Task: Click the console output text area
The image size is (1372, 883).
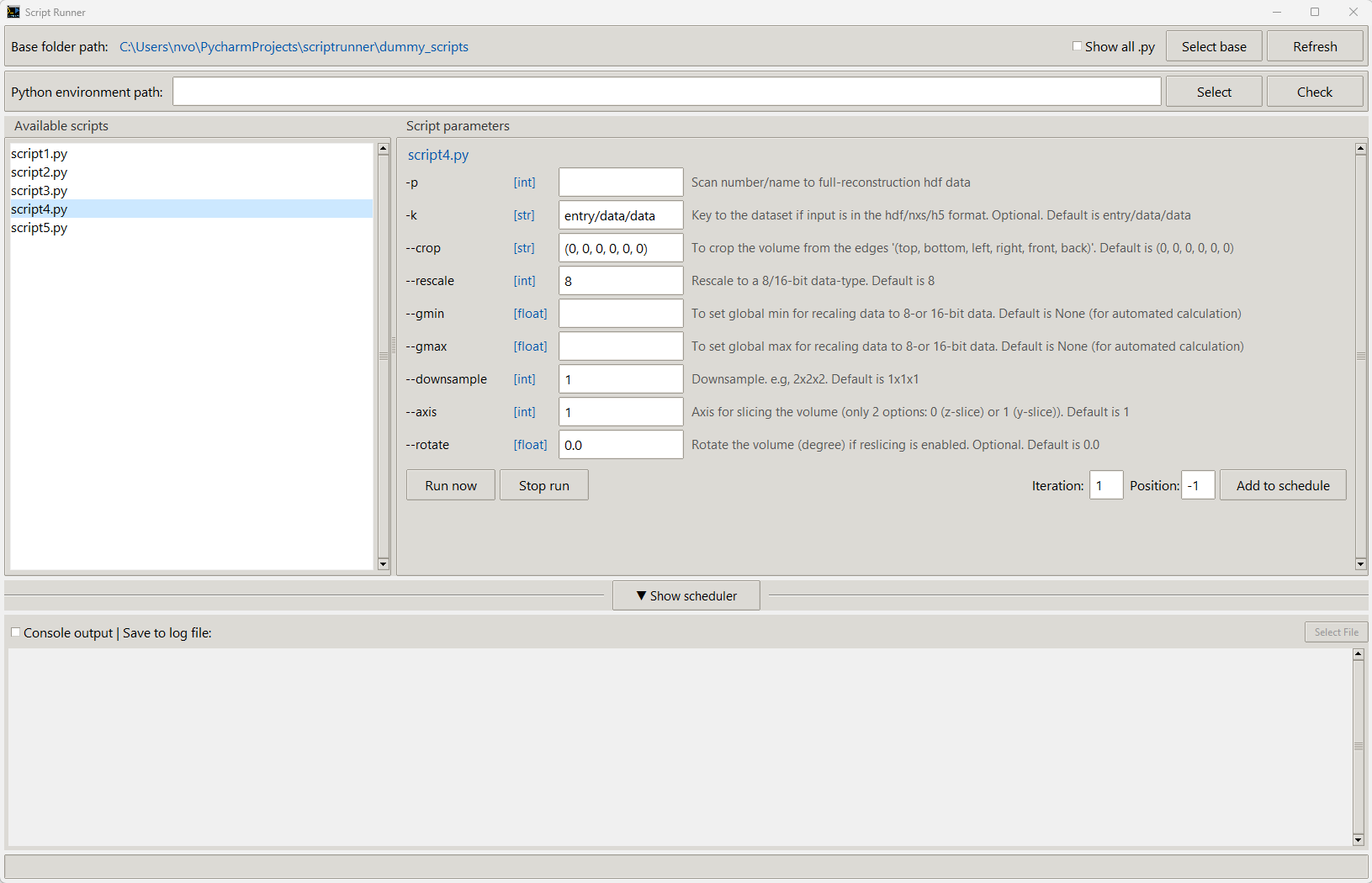Action: 680,747
